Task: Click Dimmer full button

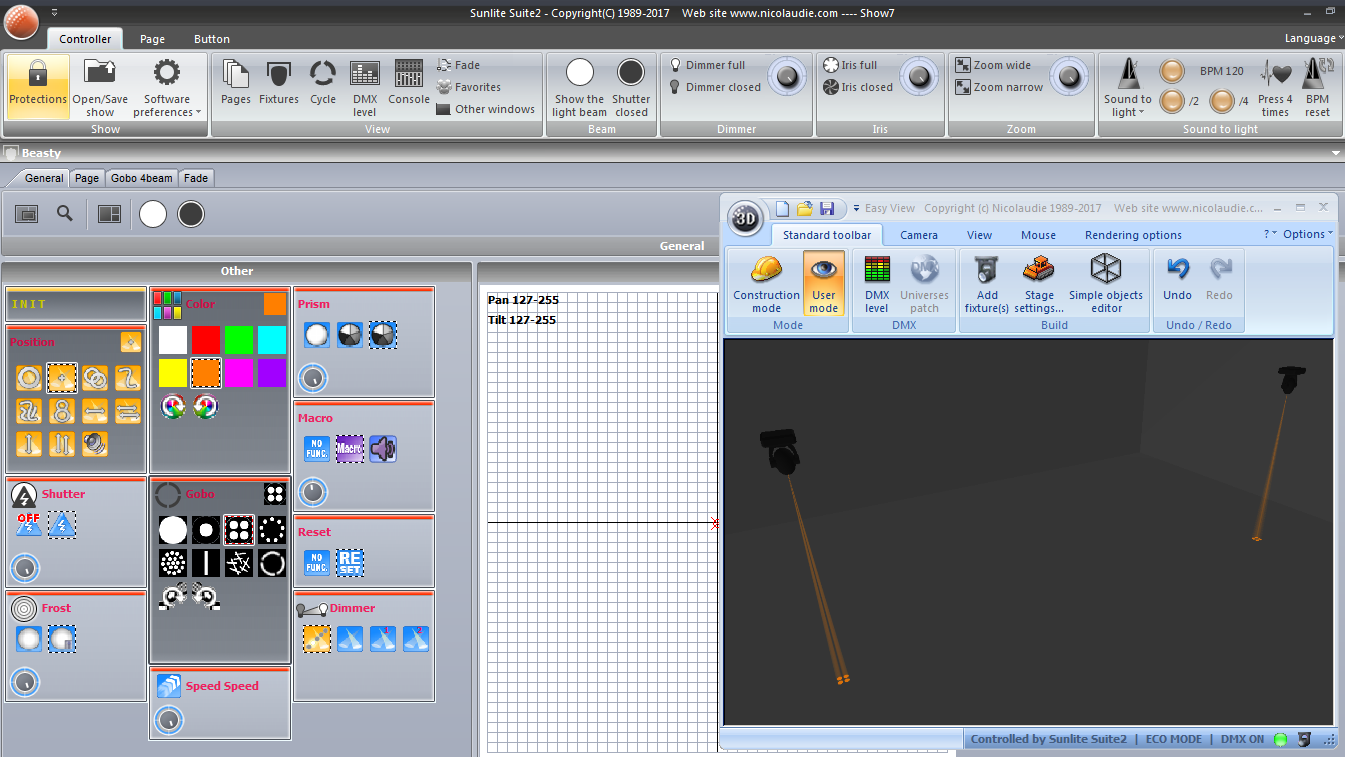Action: (707, 65)
